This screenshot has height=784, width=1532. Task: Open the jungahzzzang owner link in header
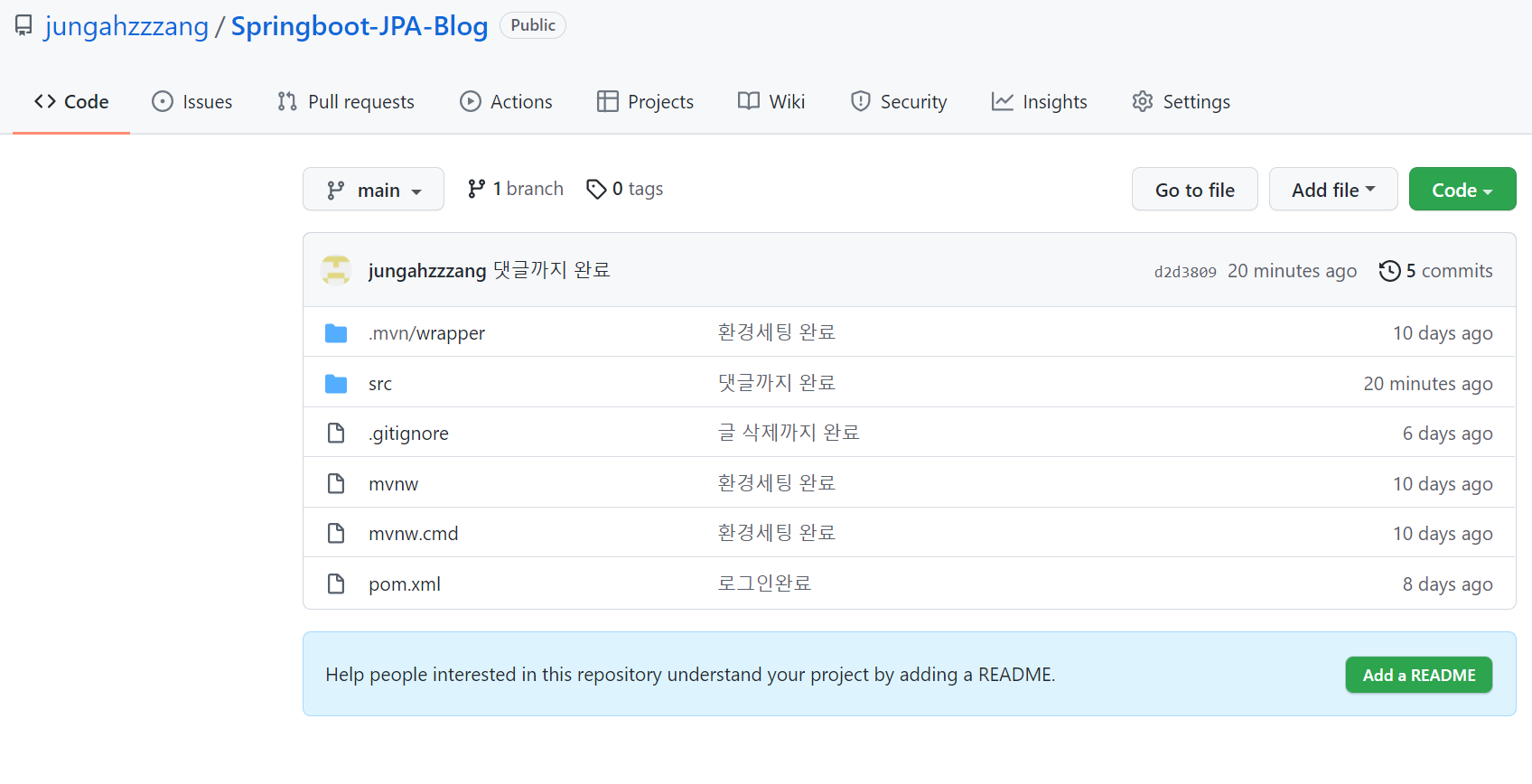pos(126,26)
